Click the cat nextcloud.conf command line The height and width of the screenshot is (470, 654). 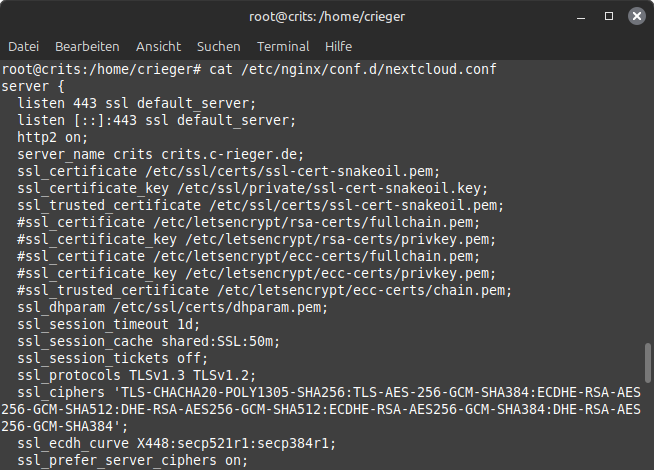click(x=249, y=69)
